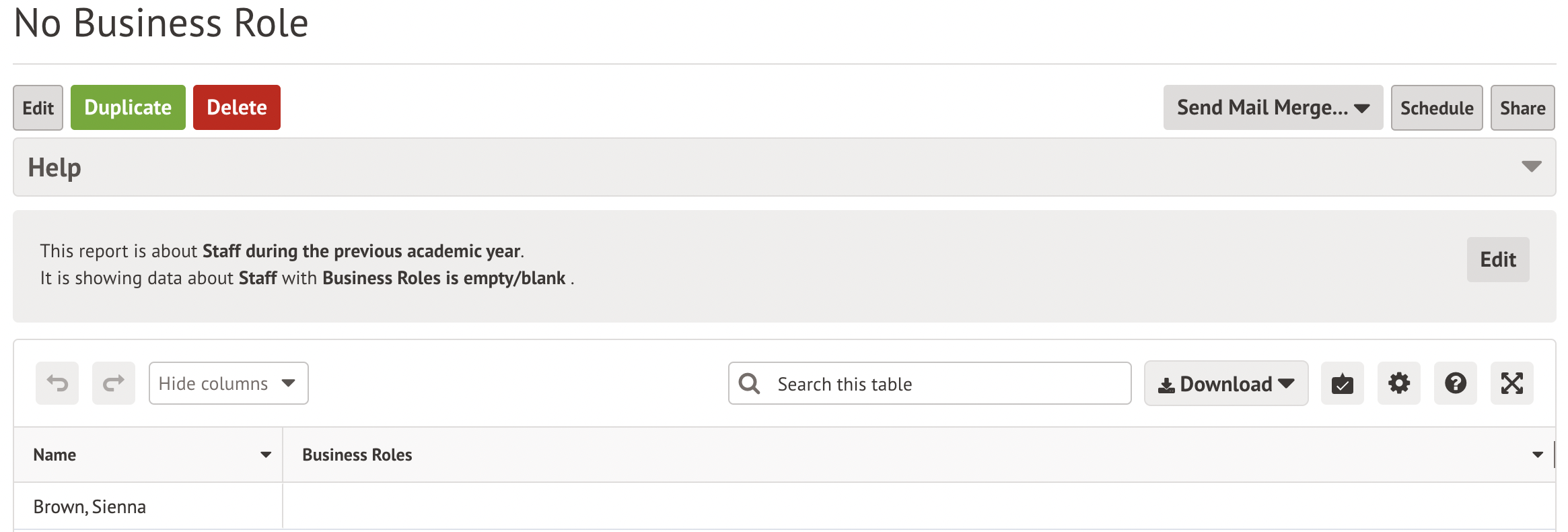Screen dimensions: 1568x532
Task: Open the Download dropdown menu
Action: [1225, 384]
